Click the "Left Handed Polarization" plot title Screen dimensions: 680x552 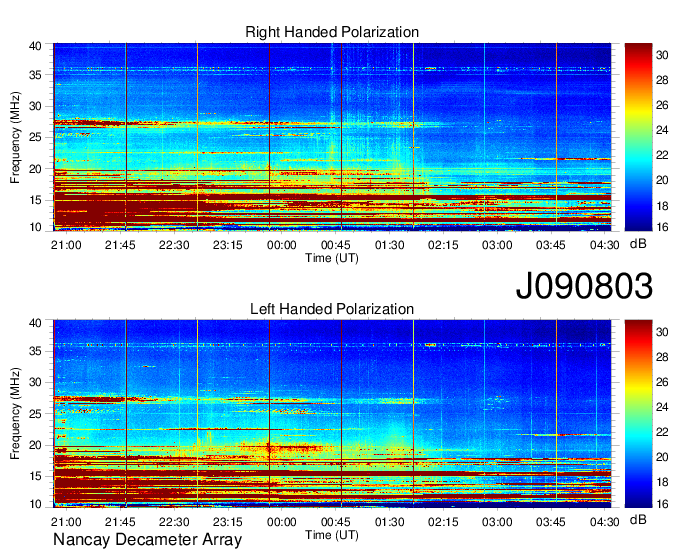coord(332,309)
